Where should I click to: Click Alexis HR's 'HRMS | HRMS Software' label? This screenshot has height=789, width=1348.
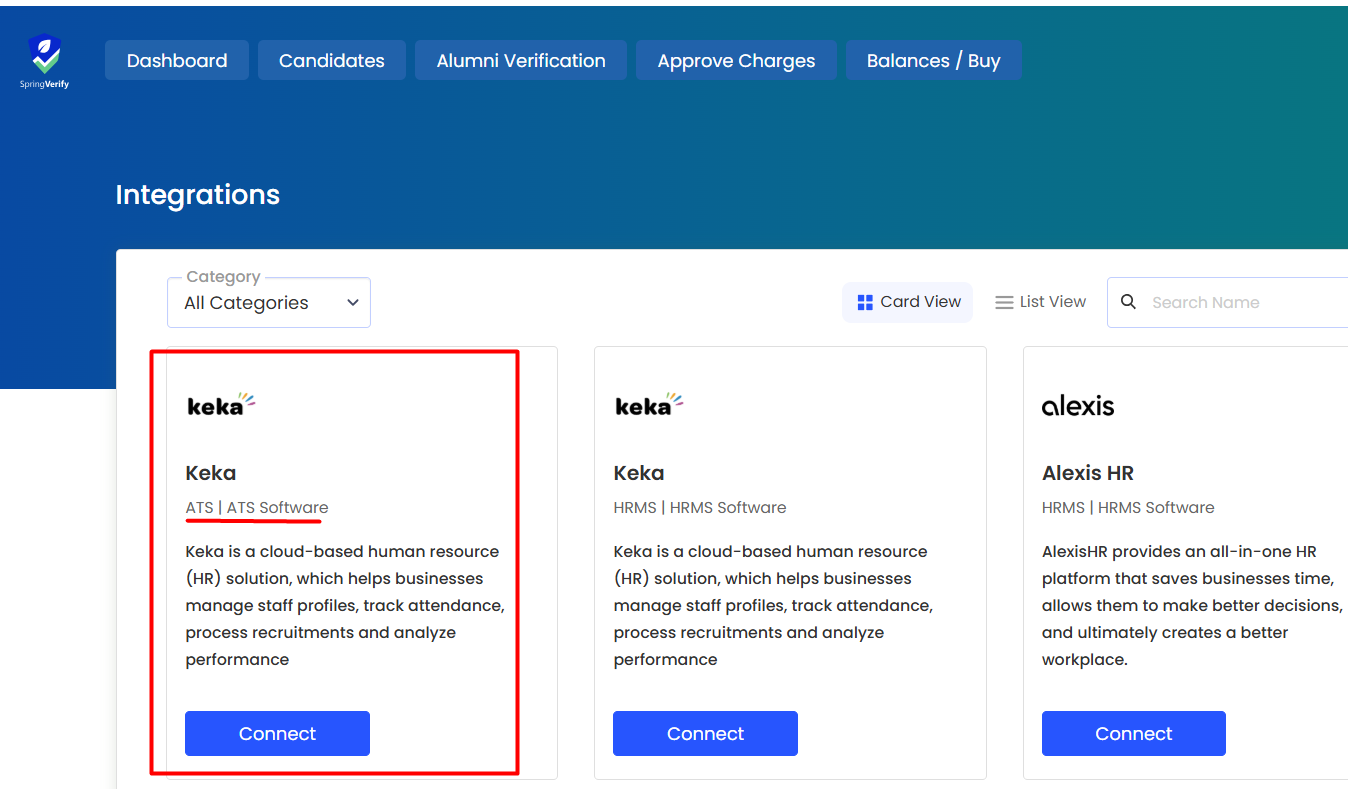(1128, 507)
